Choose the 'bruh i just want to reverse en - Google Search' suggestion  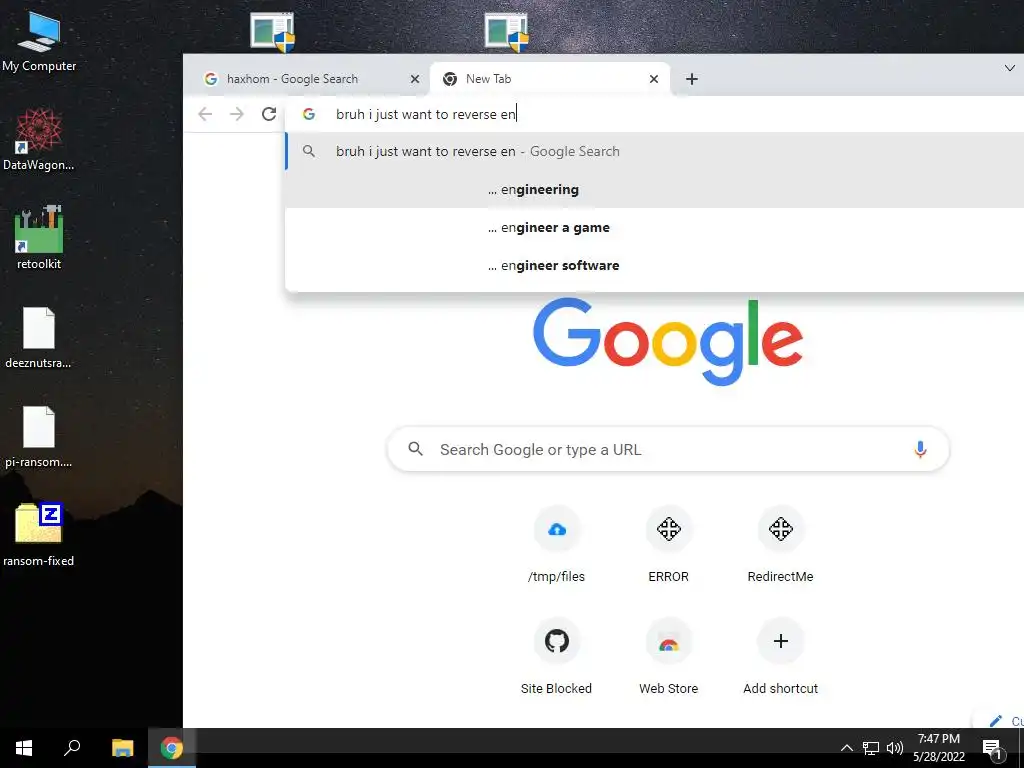(x=655, y=152)
